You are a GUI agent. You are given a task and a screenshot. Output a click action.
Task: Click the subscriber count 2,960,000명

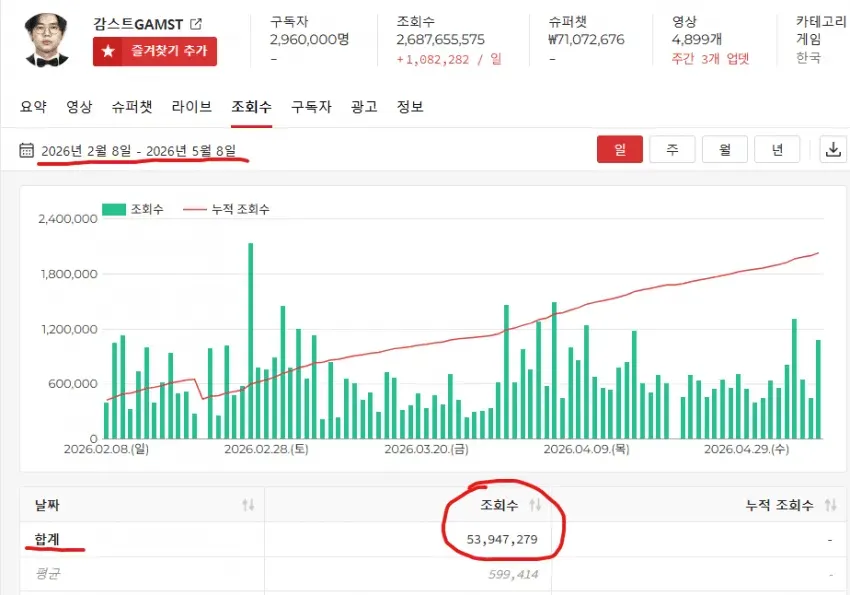click(x=310, y=40)
